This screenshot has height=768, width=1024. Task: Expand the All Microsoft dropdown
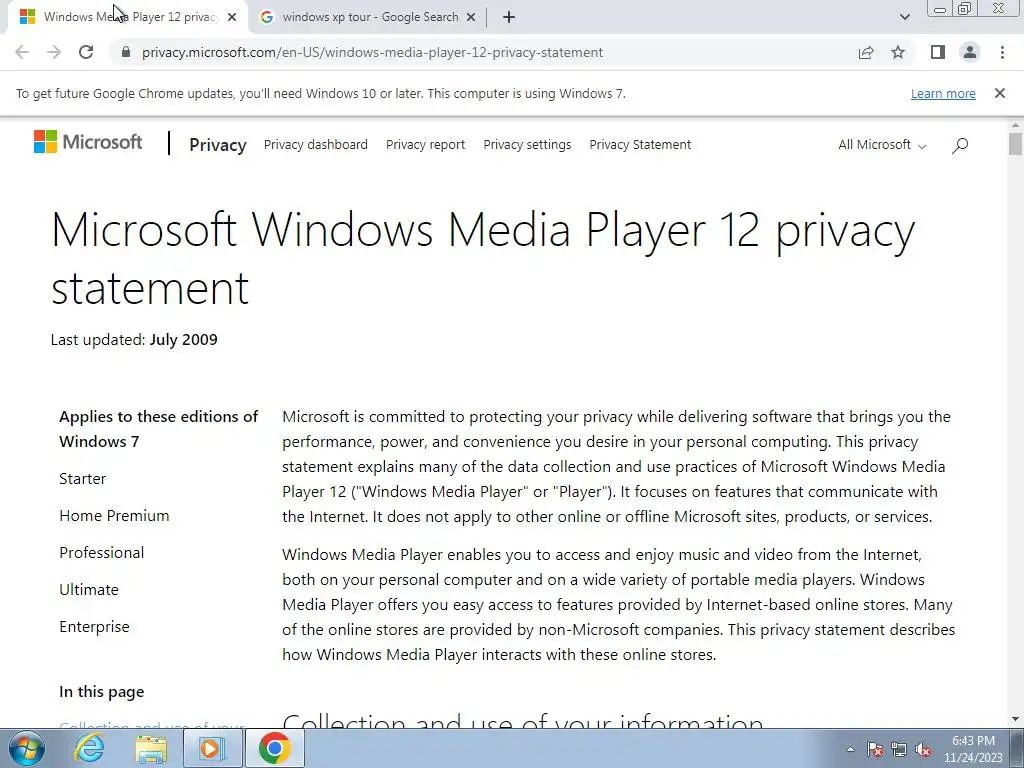pyautogui.click(x=882, y=145)
